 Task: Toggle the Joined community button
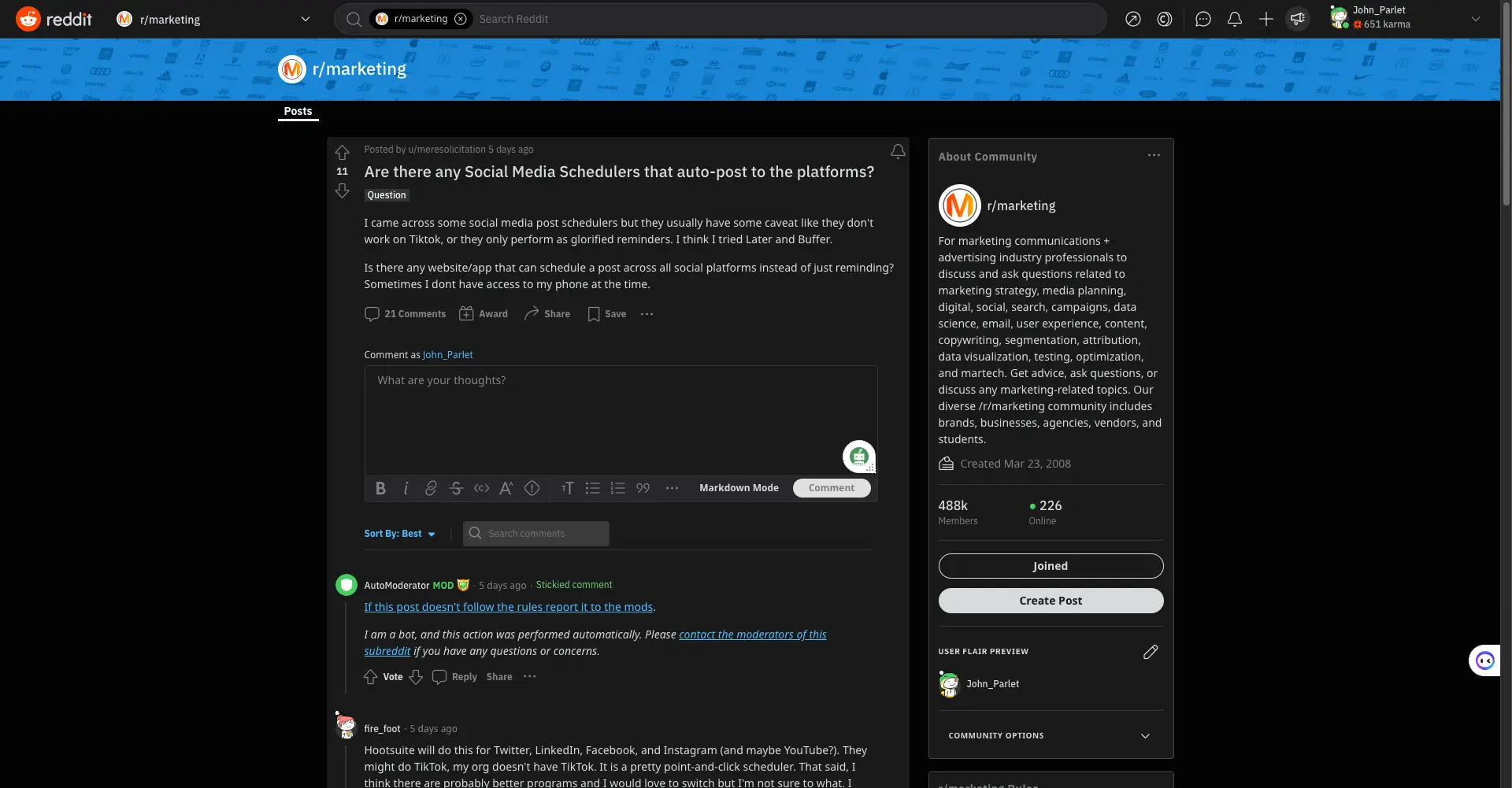pyautogui.click(x=1050, y=566)
